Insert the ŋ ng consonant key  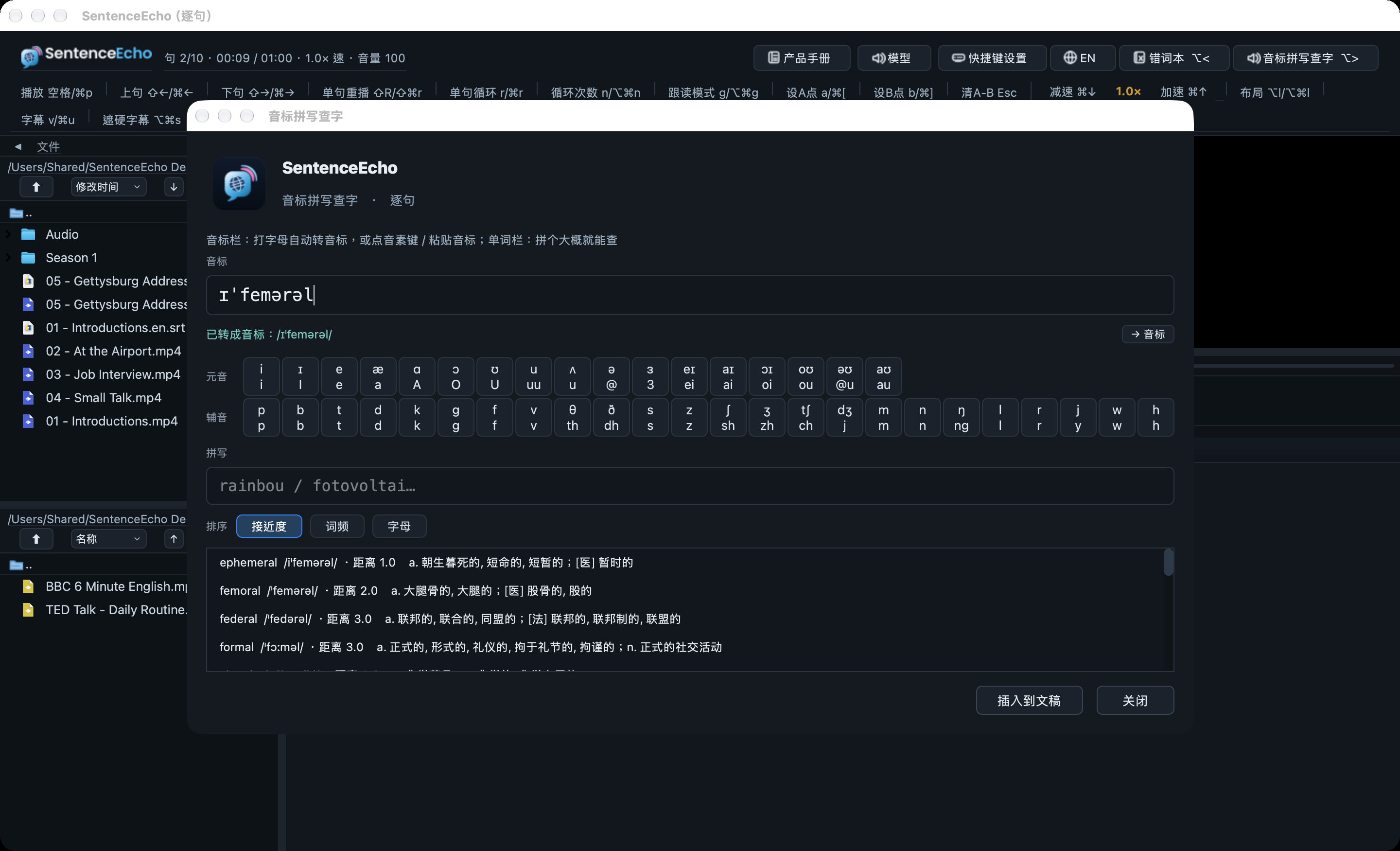tap(962, 418)
